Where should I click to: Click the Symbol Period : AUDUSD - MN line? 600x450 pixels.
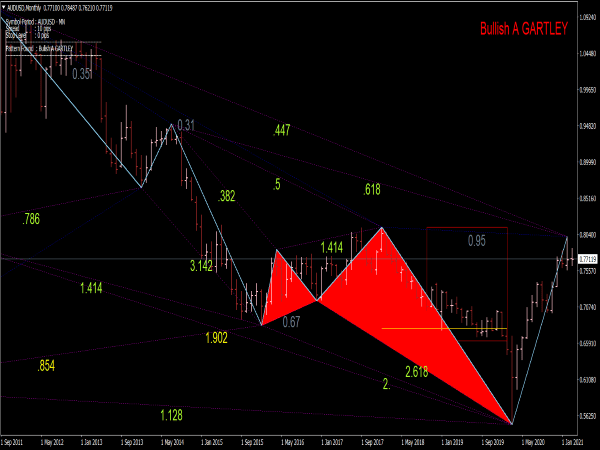36,22
